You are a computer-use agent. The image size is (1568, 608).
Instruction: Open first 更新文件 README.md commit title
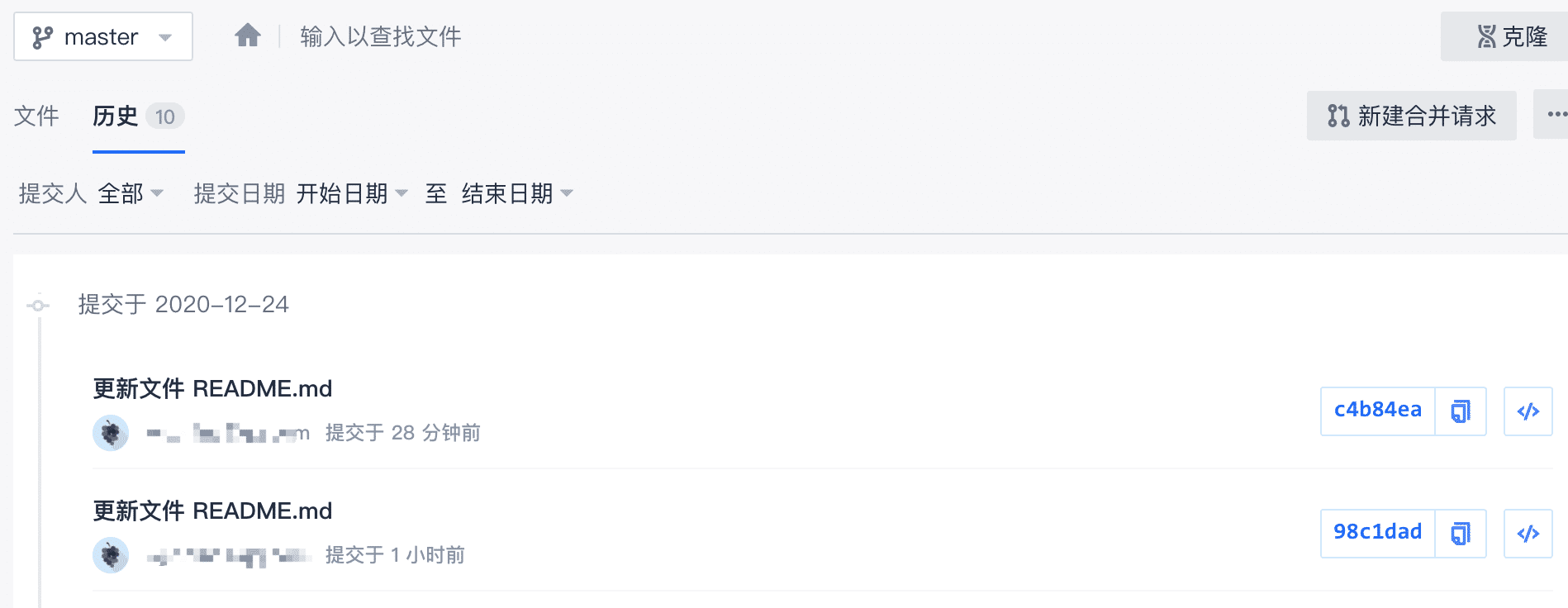point(212,388)
